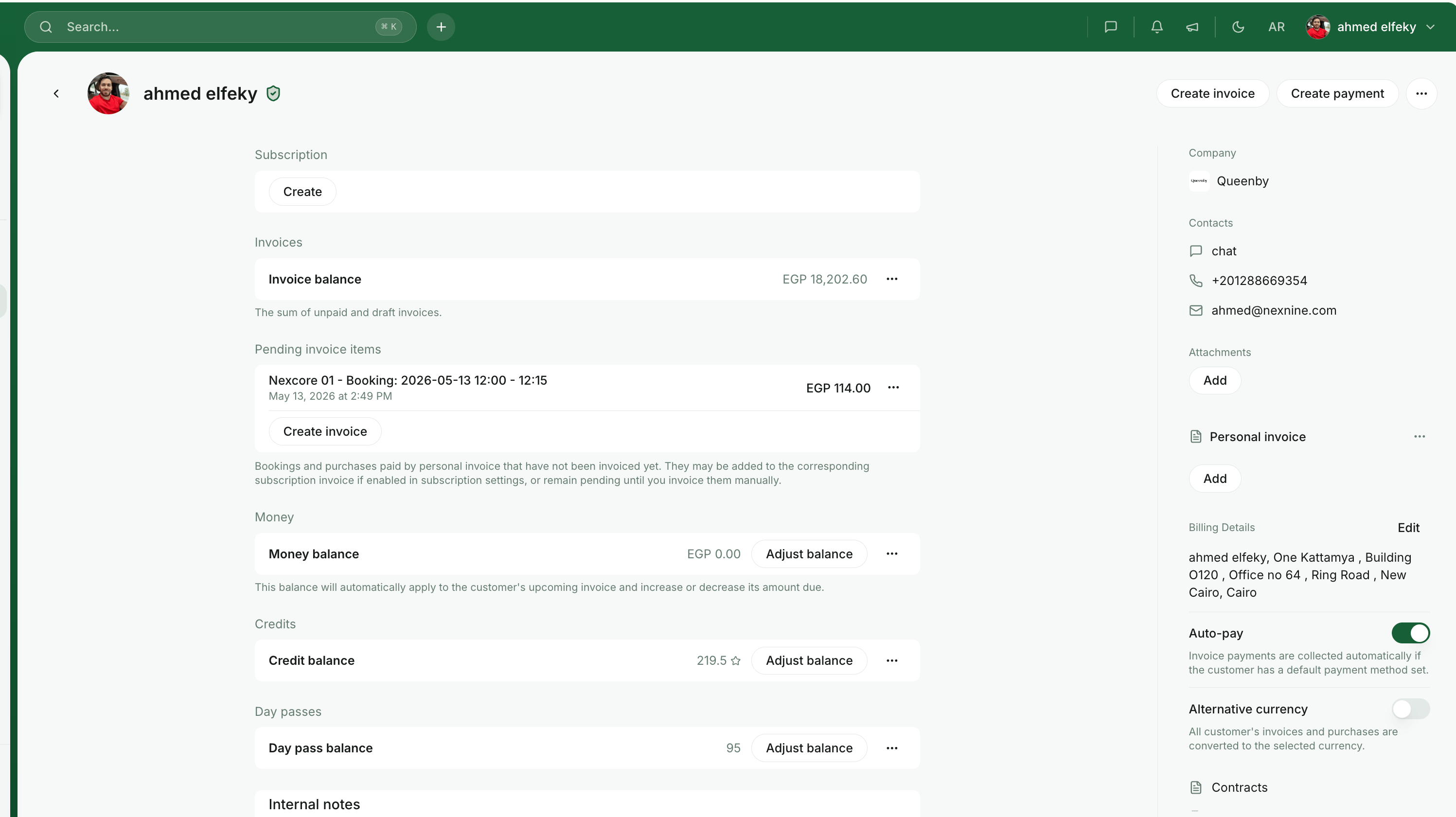Create invoice from pending invoice items
This screenshot has width=1456, height=817.
pos(325,431)
